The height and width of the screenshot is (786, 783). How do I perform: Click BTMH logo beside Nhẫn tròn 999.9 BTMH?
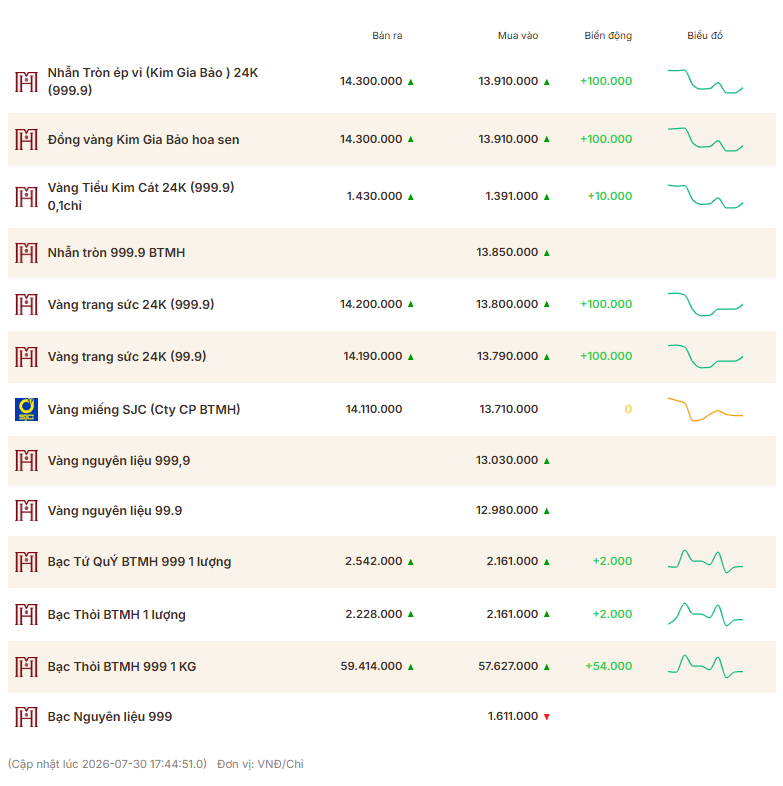(26, 253)
